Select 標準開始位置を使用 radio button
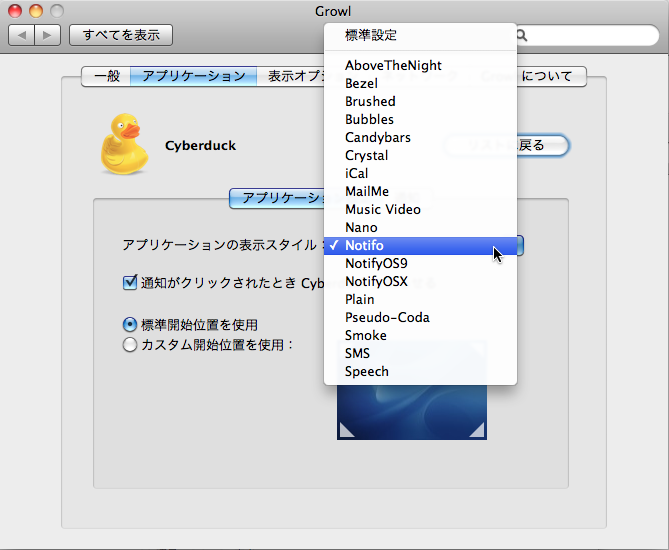669x550 pixels. point(130,325)
